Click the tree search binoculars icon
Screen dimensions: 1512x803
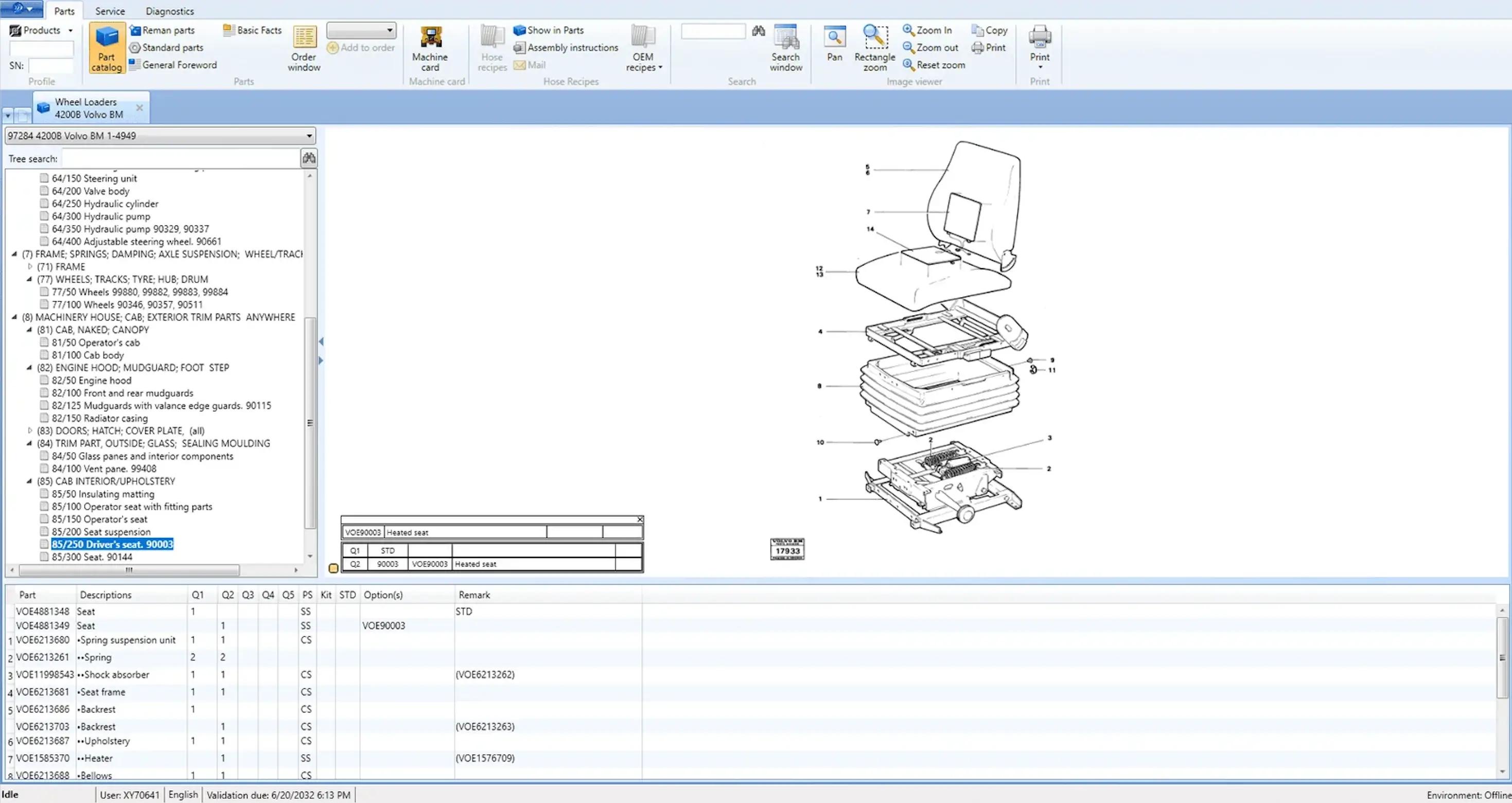click(309, 158)
